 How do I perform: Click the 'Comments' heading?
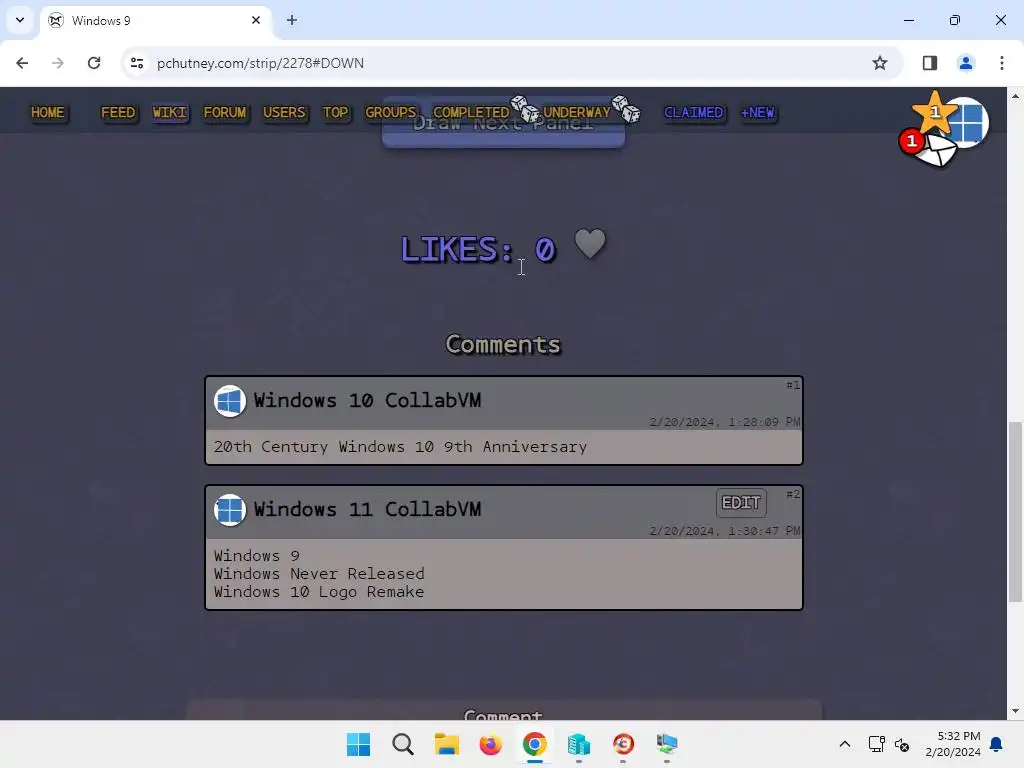click(503, 344)
